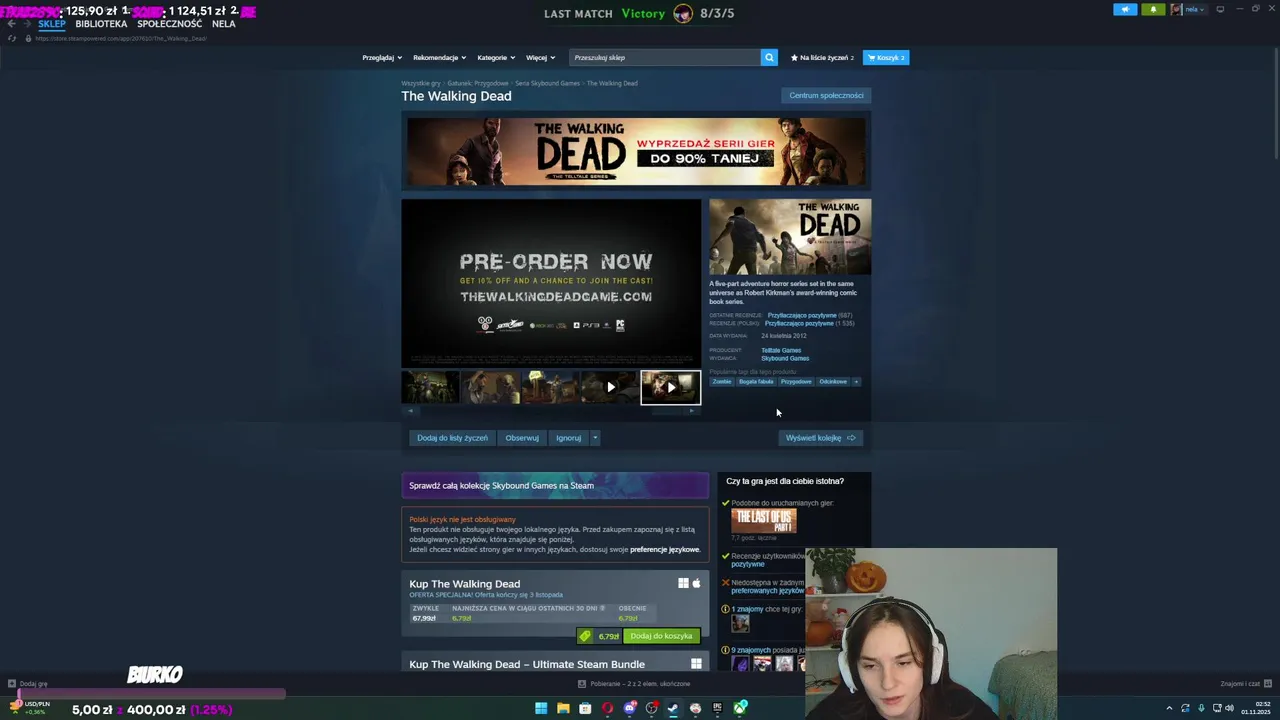Switch to the SKLEP tab

point(52,24)
